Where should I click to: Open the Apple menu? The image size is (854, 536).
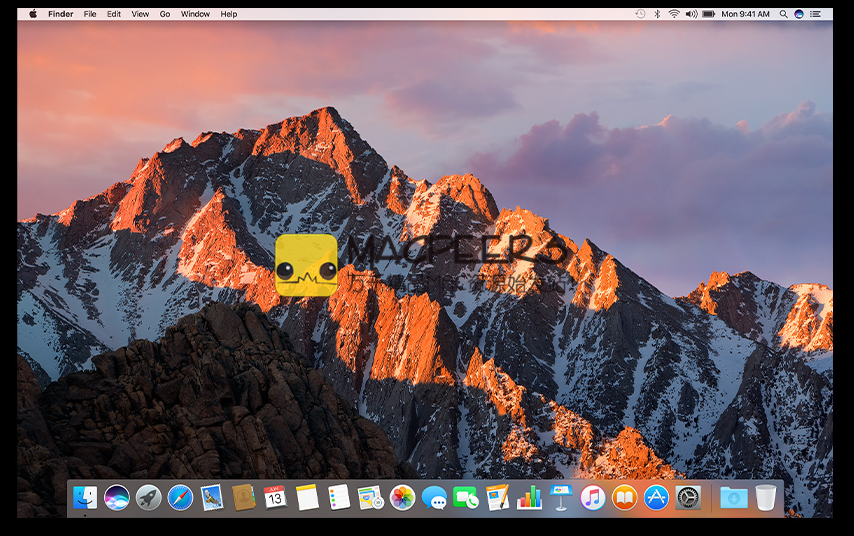tap(33, 14)
